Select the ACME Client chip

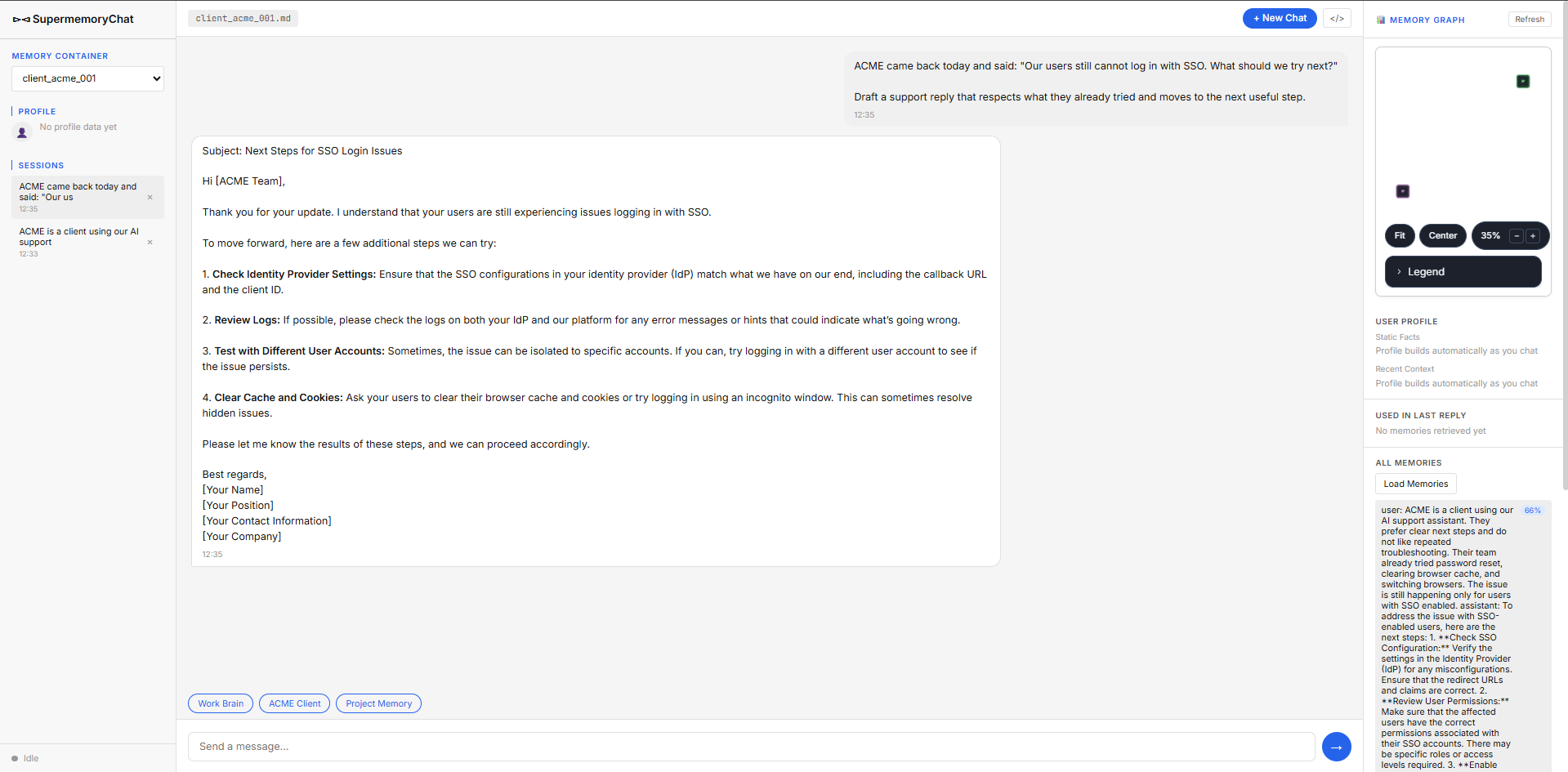pos(294,703)
